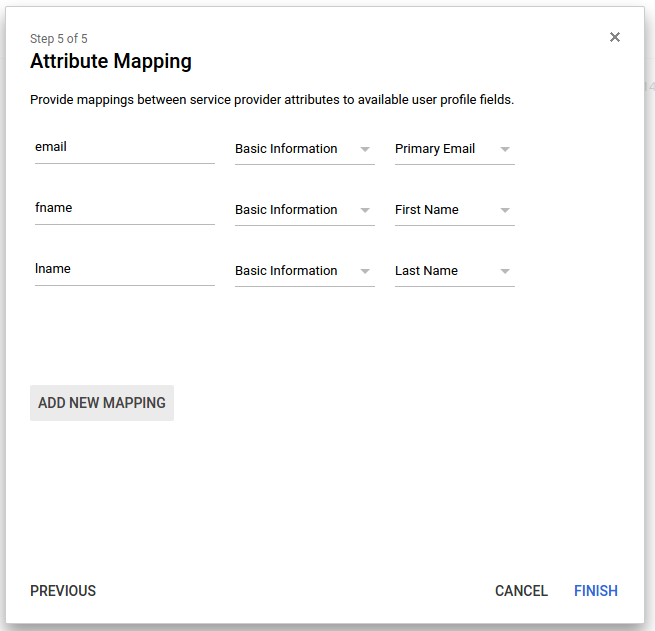Click the arrow icon beside Primary Email
This screenshot has height=631, width=655.
coord(505,150)
